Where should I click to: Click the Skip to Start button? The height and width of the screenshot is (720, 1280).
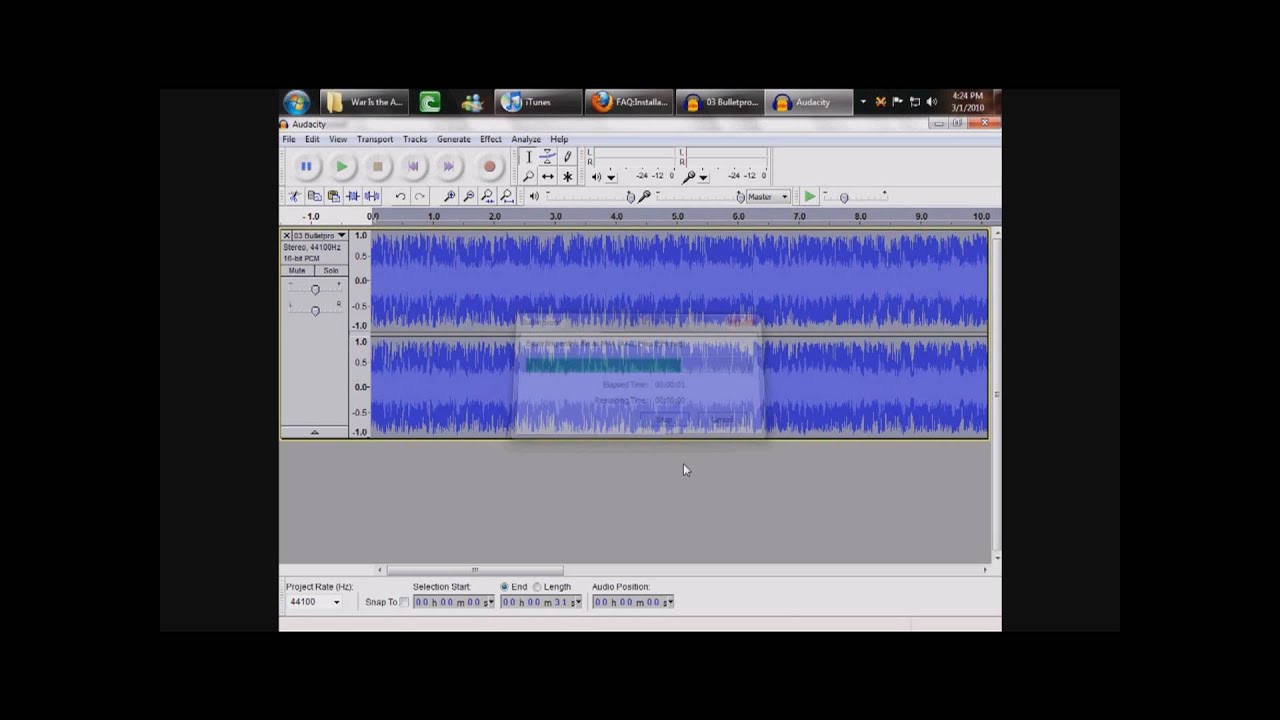(x=413, y=167)
